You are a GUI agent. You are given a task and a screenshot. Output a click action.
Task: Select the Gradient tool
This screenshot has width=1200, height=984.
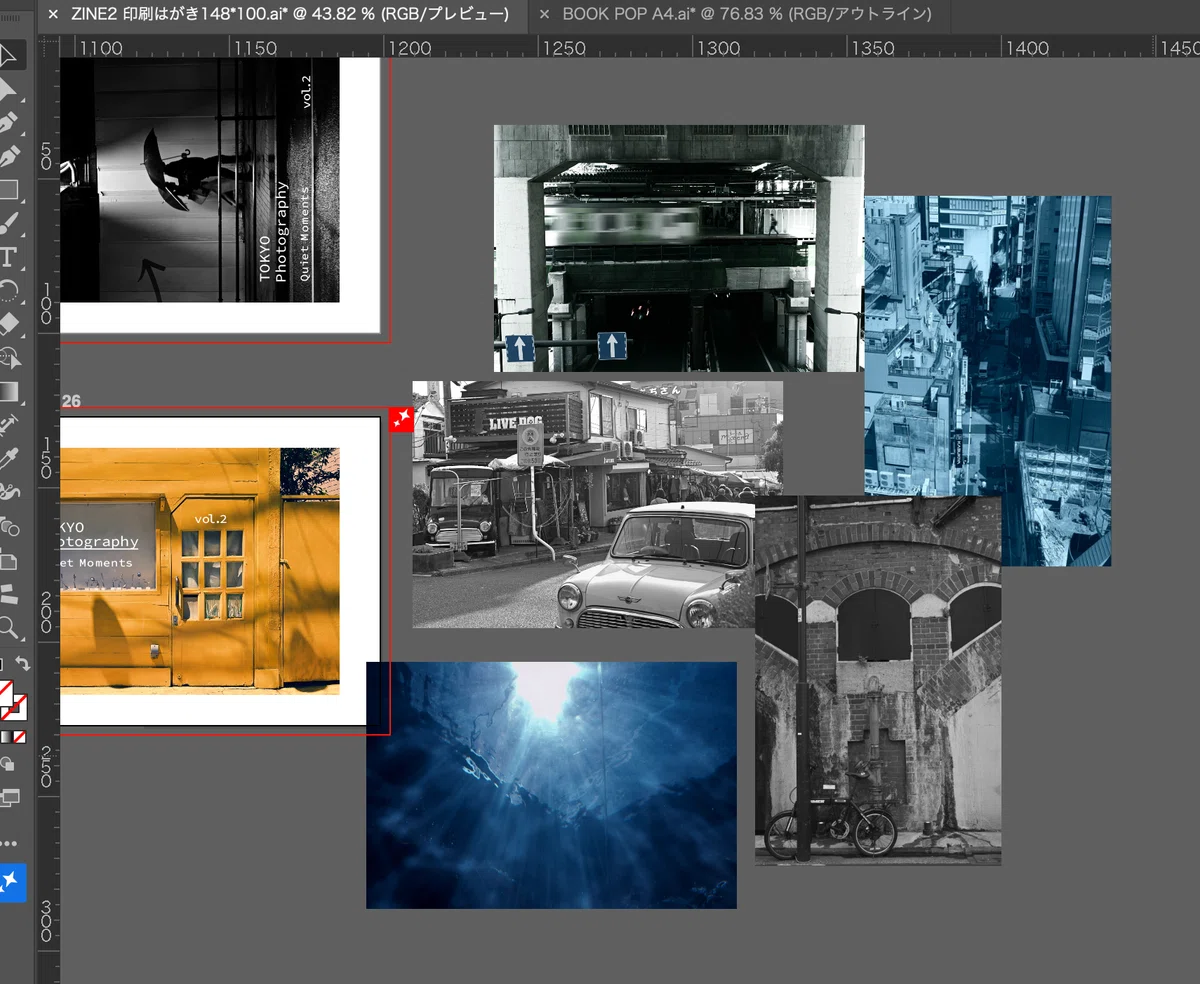pos(9,391)
